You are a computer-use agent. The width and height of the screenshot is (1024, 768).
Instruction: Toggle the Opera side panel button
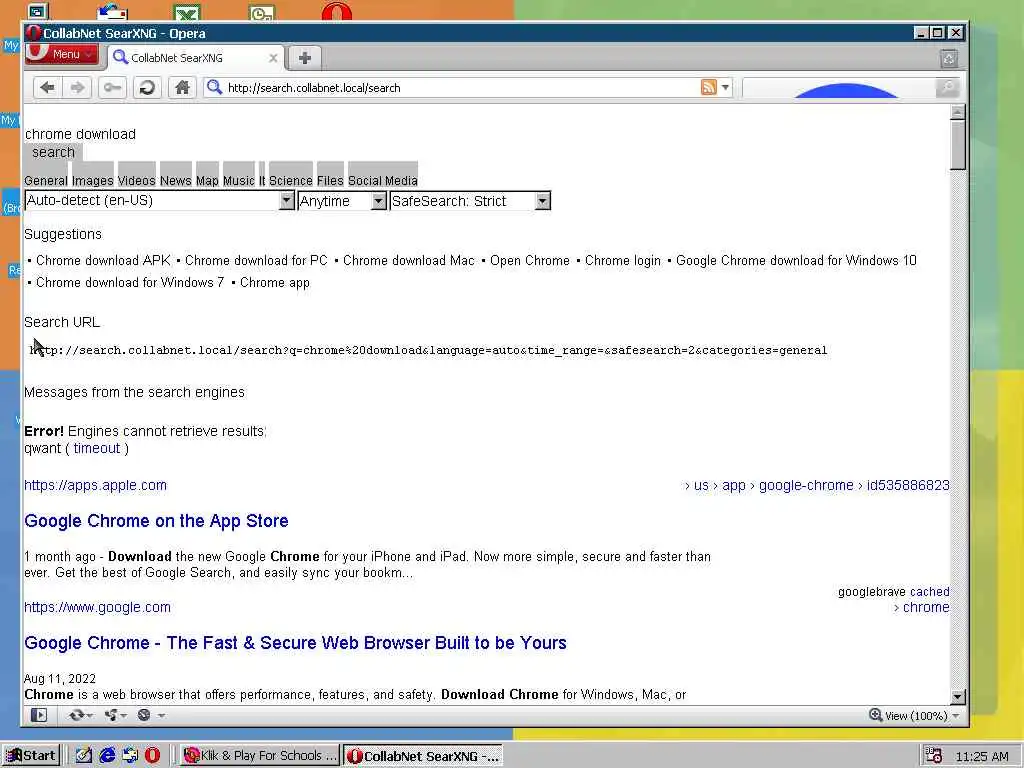click(x=39, y=715)
